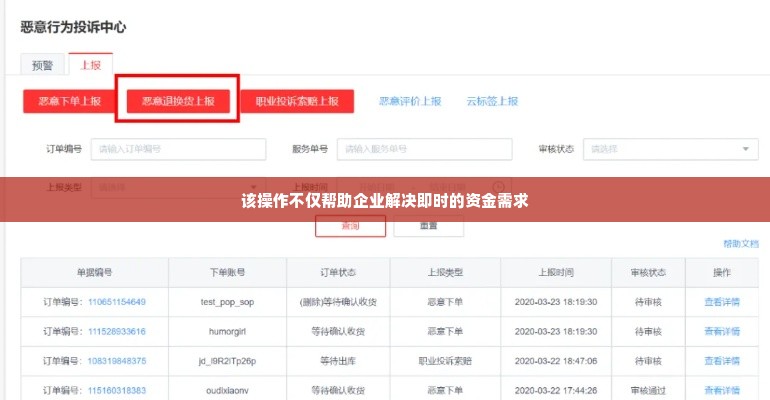Open the 帮助文档 help link
The image size is (770, 400).
(741, 244)
